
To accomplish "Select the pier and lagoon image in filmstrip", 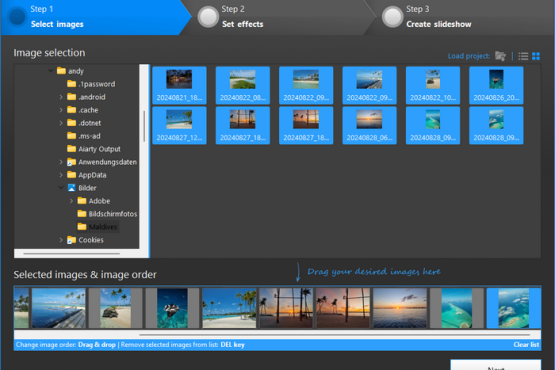I will coord(59,308).
